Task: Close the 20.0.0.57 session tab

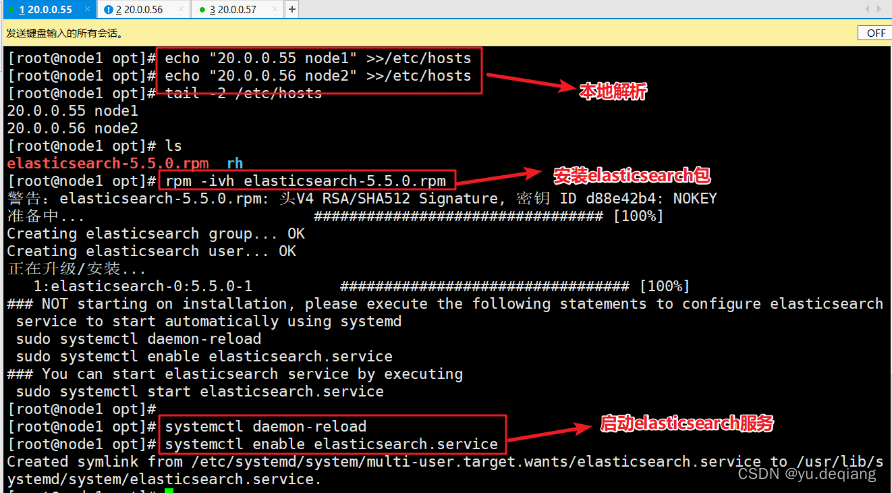Action: [274, 9]
